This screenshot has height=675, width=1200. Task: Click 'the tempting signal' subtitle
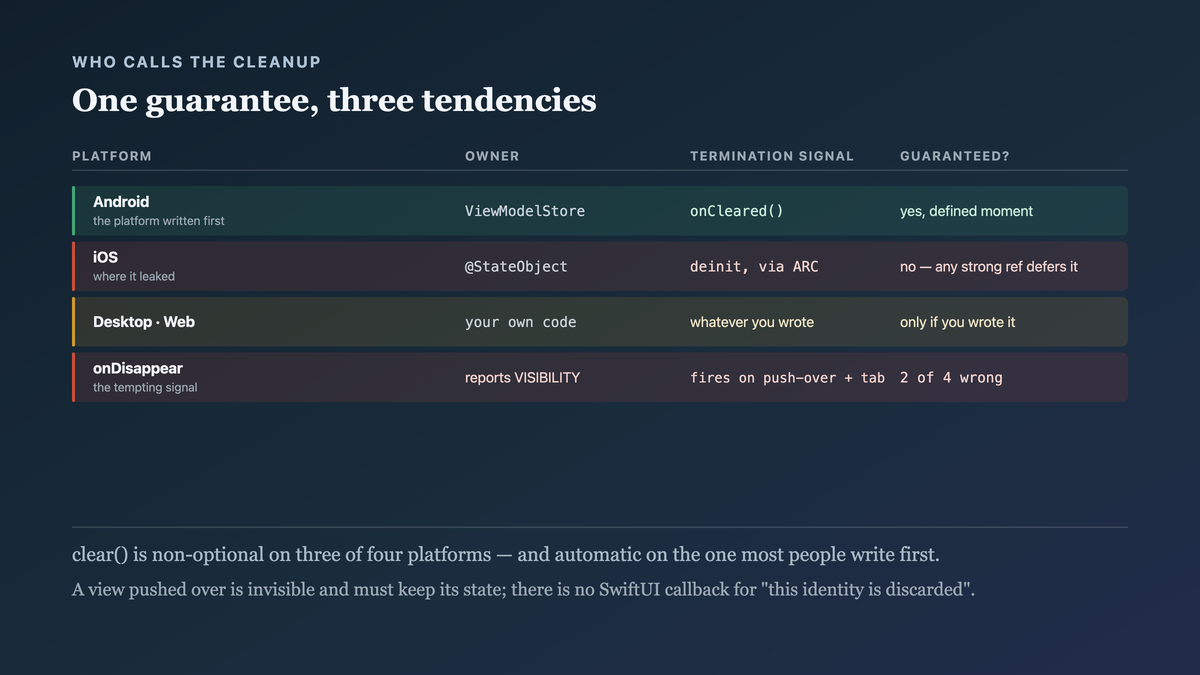(x=145, y=388)
